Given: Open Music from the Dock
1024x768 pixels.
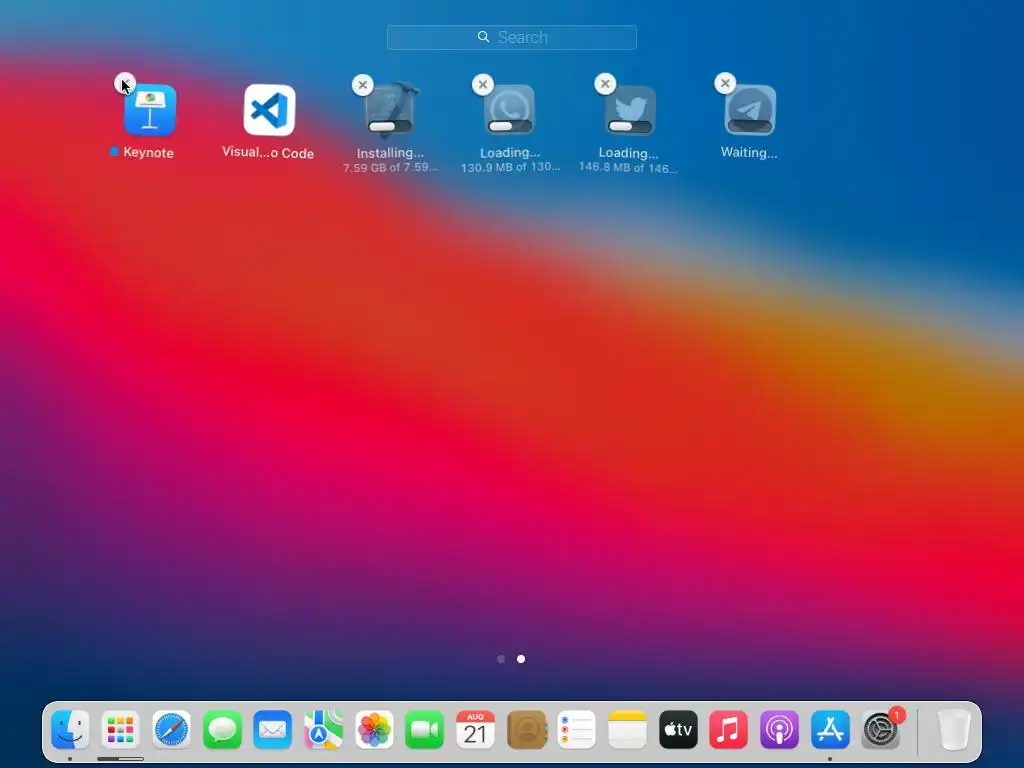Looking at the screenshot, I should click(x=729, y=729).
